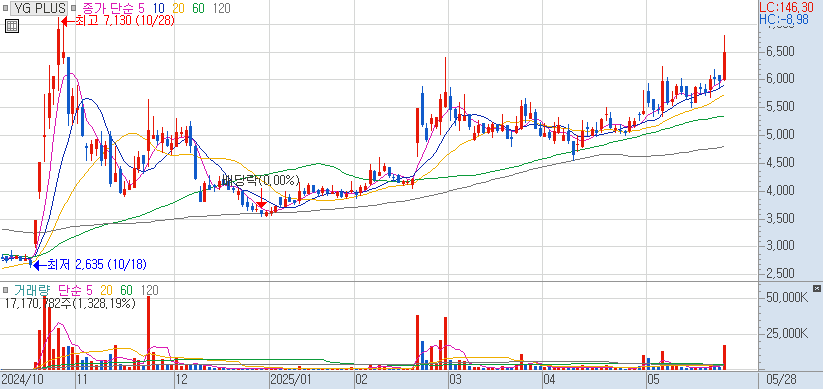Click the 12 month label on date axis
Screen dimensions: 823x389
(181, 380)
